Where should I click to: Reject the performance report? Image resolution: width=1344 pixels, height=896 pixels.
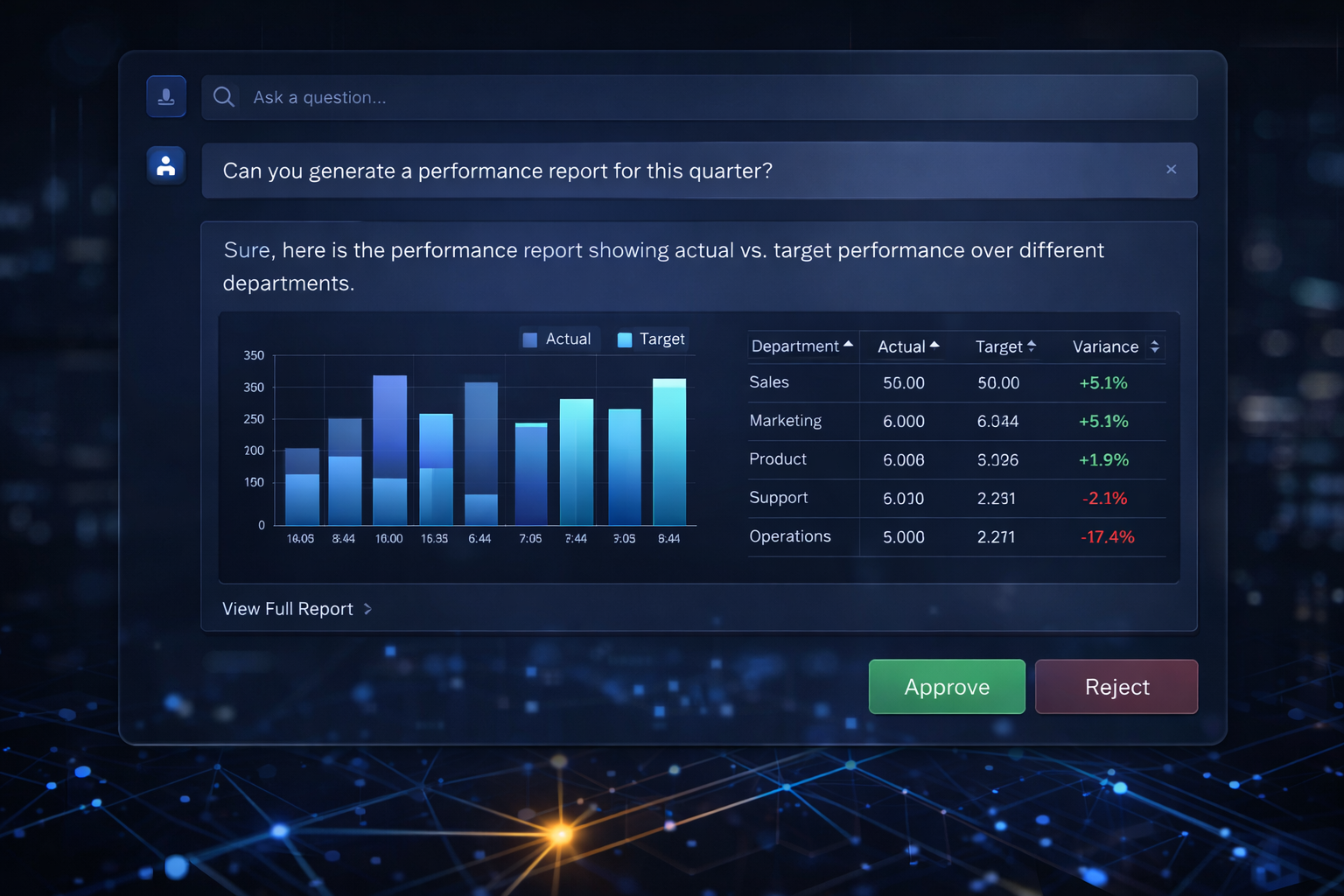[x=1116, y=687]
